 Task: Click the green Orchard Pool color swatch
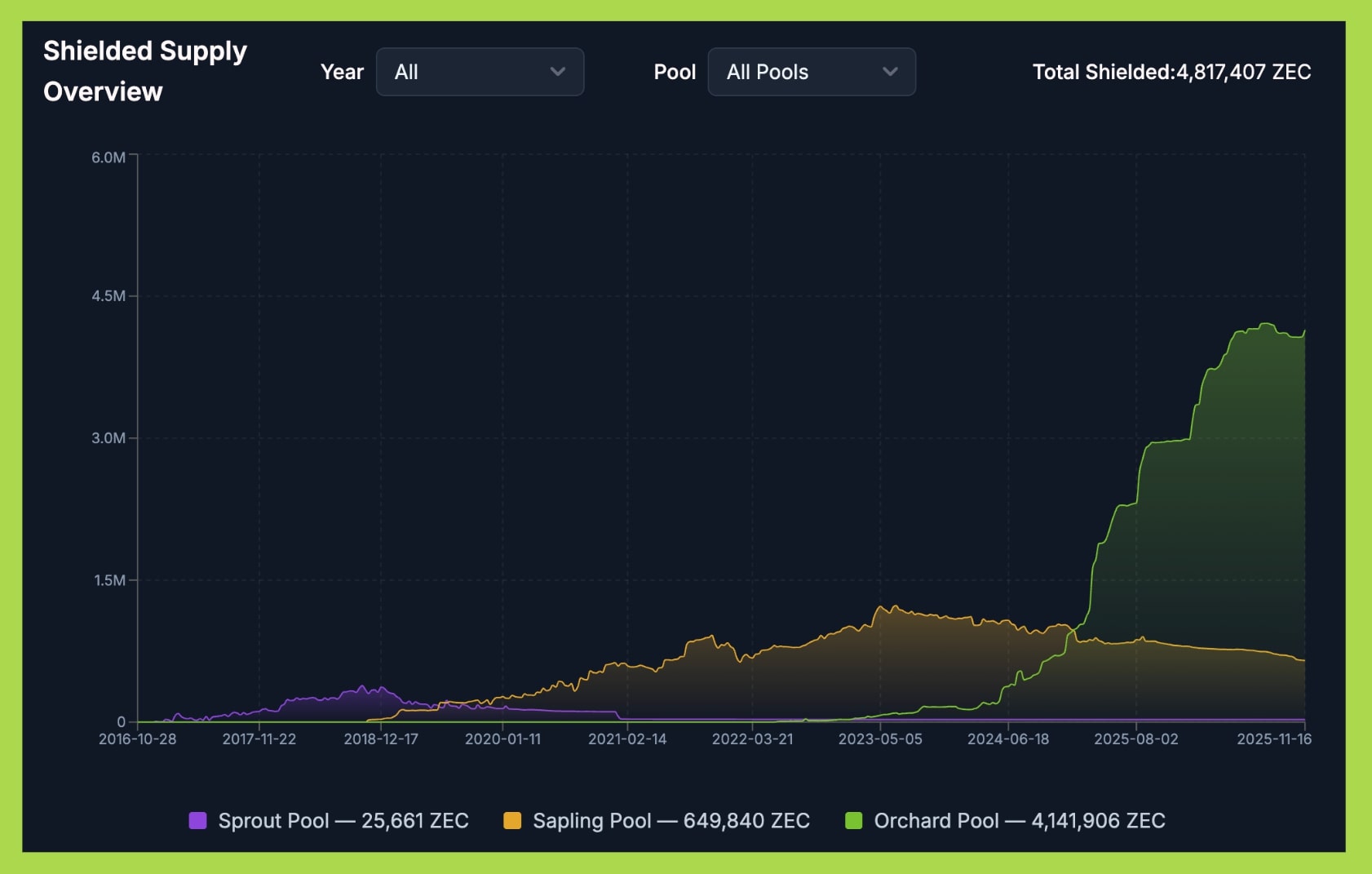click(x=854, y=820)
